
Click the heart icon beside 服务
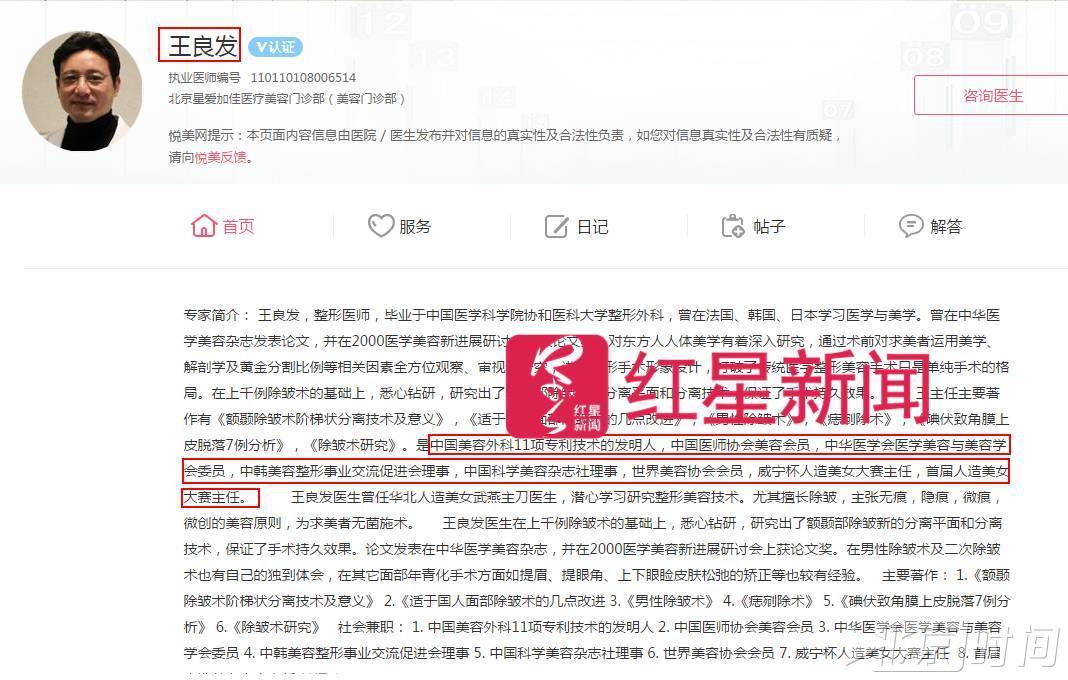381,226
